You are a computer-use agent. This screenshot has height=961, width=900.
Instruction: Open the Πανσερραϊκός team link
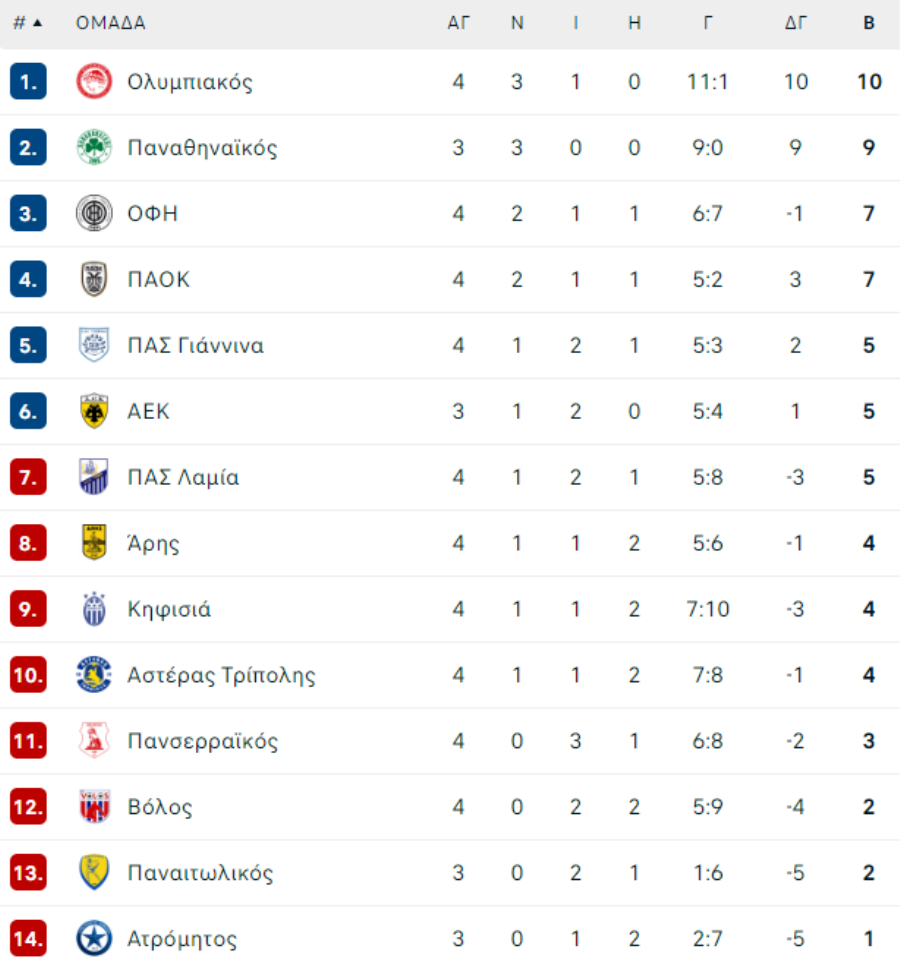pyautogui.click(x=202, y=741)
